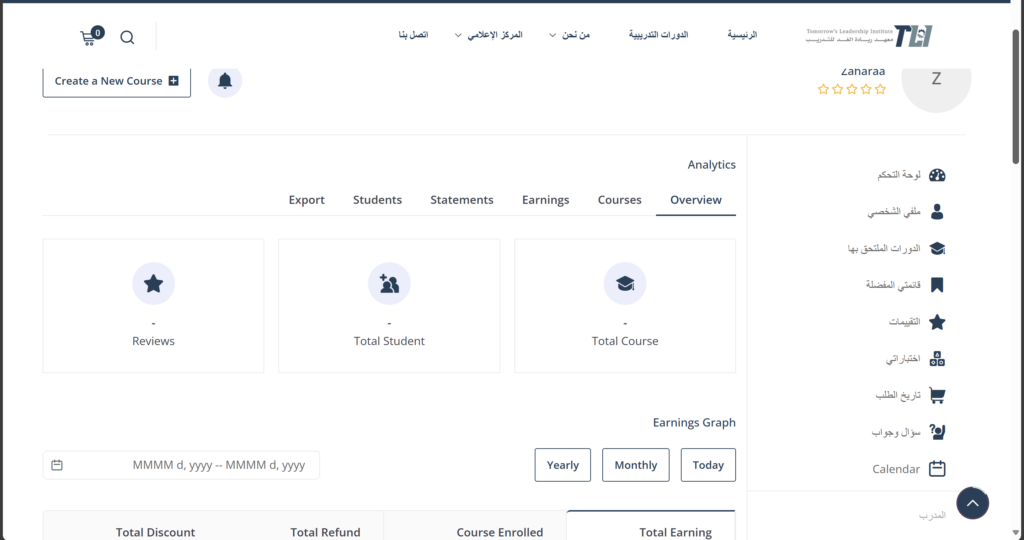Click the graduation cap Total Course icon
1024x540 pixels.
(625, 284)
